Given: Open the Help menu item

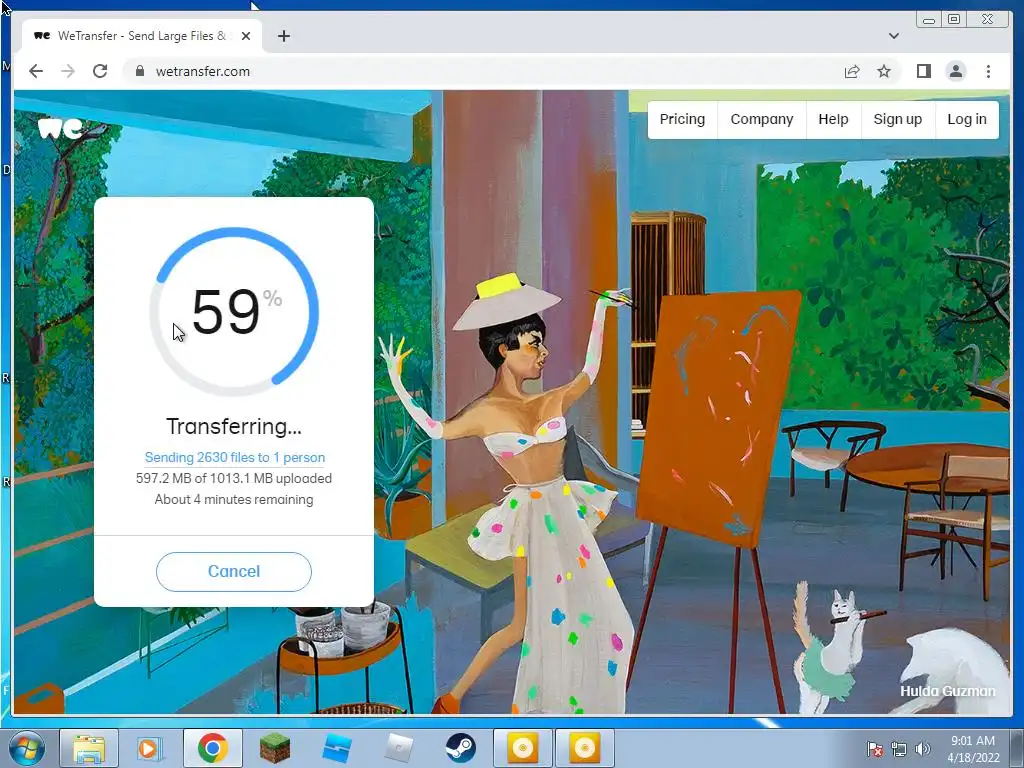Looking at the screenshot, I should tap(833, 120).
